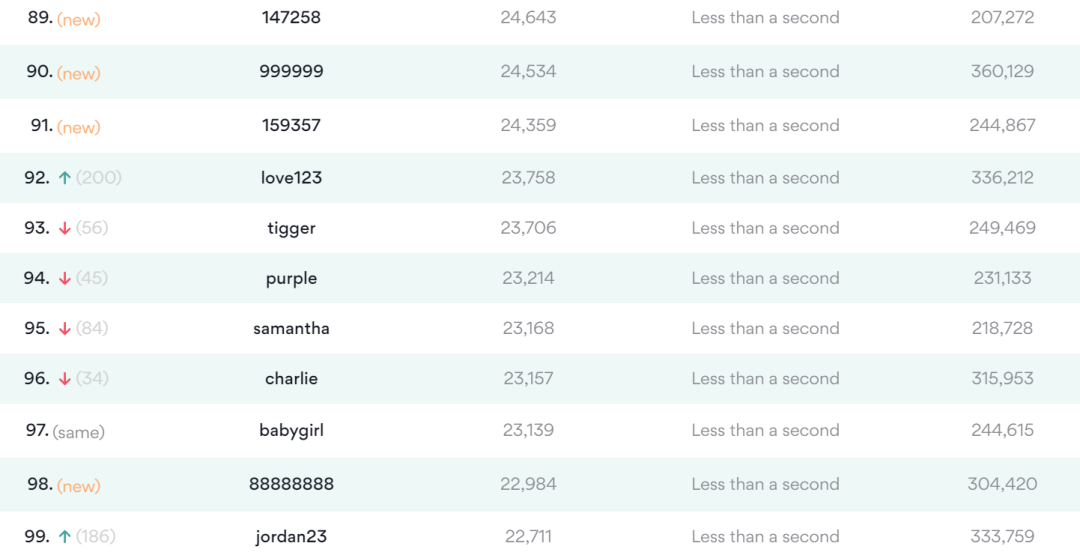Click the green up arrow beside rank 99
Image resolution: width=1080 pixels, height=558 pixels.
(x=65, y=536)
